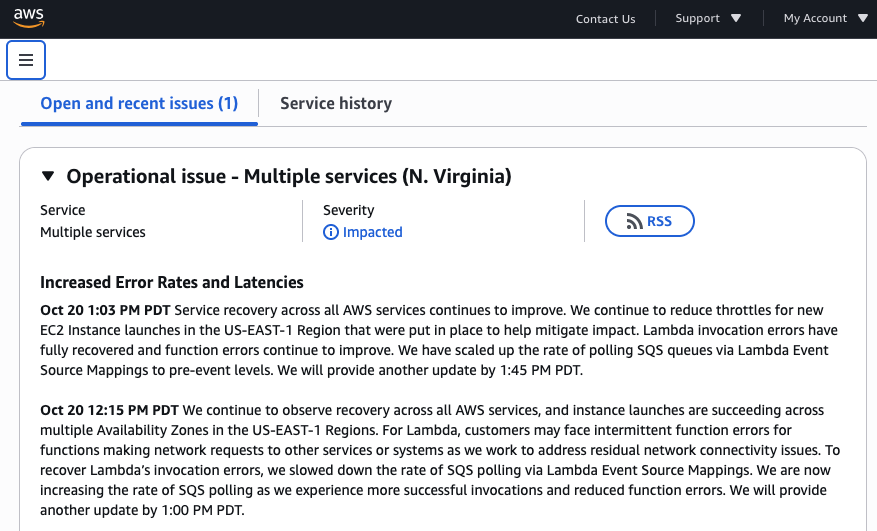Click the Operational issue Multiple services heading

coord(289,176)
